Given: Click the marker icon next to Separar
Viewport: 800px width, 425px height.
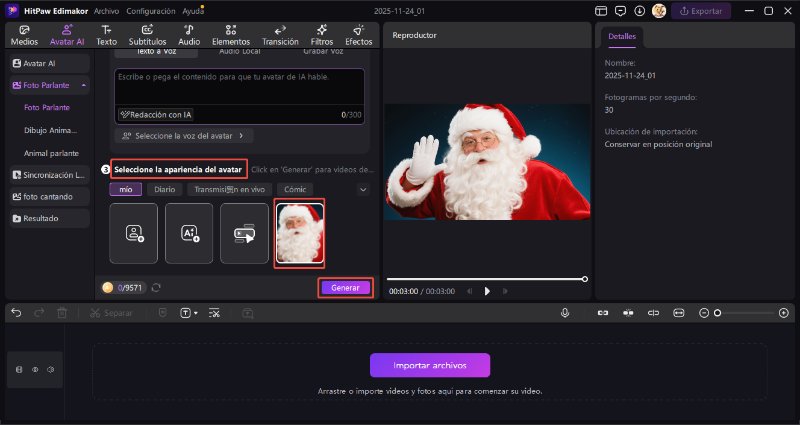Looking at the screenshot, I should [x=162, y=313].
